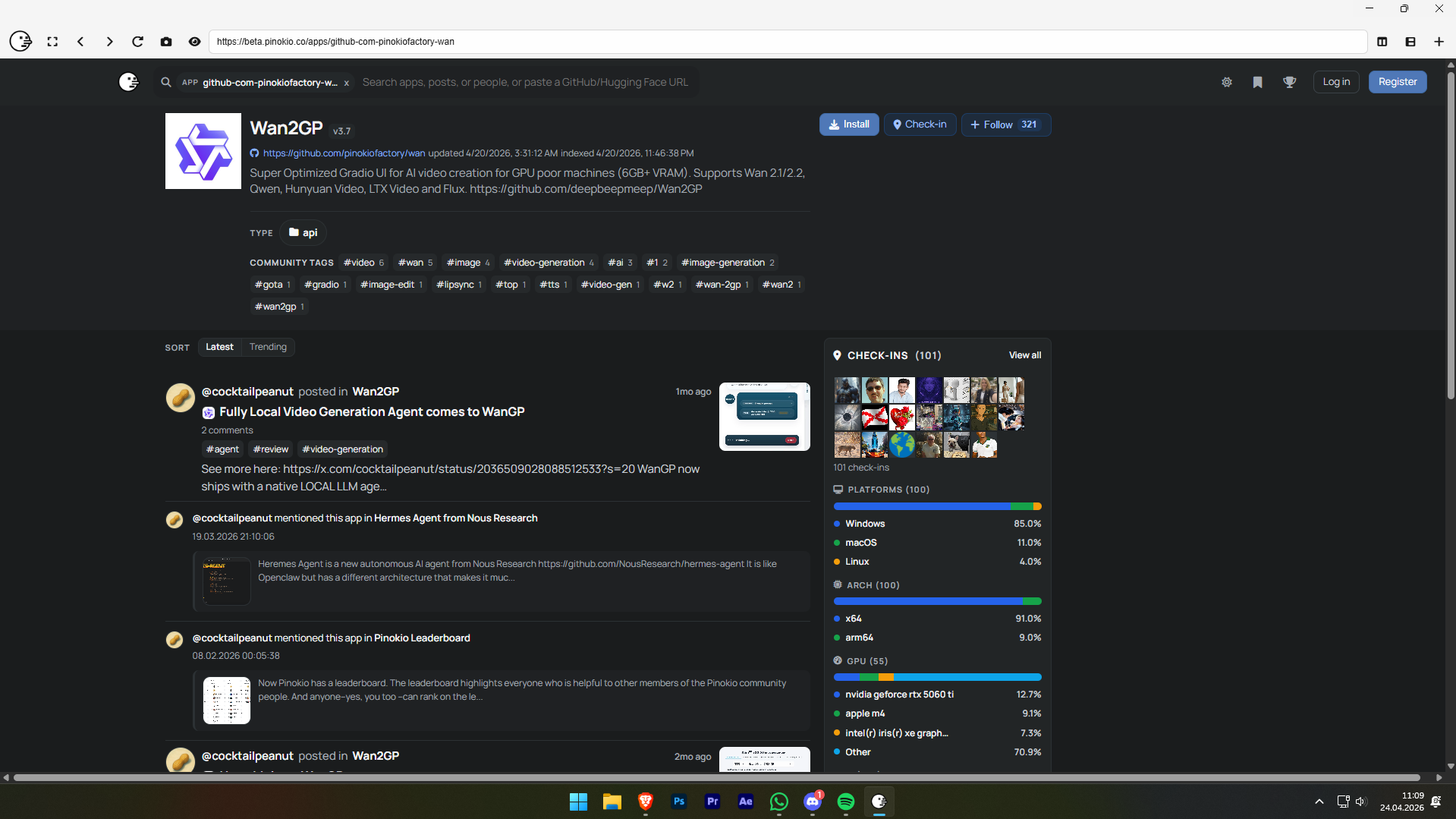1456x819 pixels.
Task: Click the platforms distribution bar
Action: [x=938, y=506]
